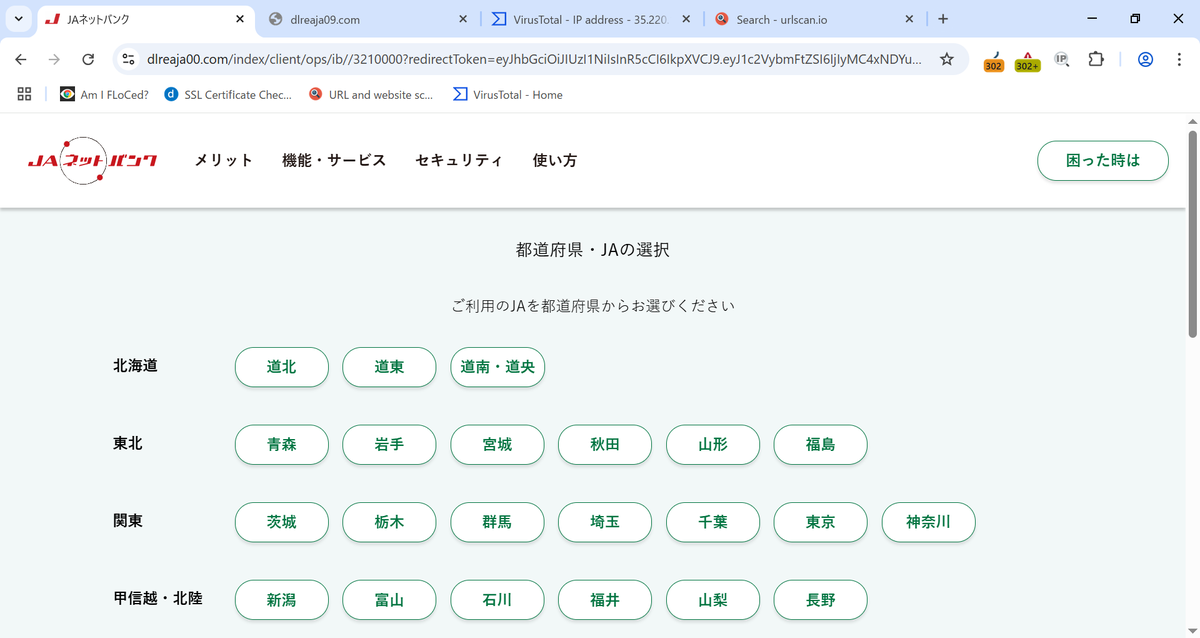Pick 千葉 prefecture button

coord(713,522)
